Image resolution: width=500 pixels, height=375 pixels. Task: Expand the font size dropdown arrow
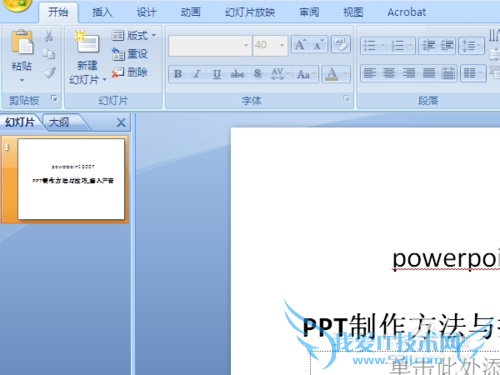coord(282,45)
